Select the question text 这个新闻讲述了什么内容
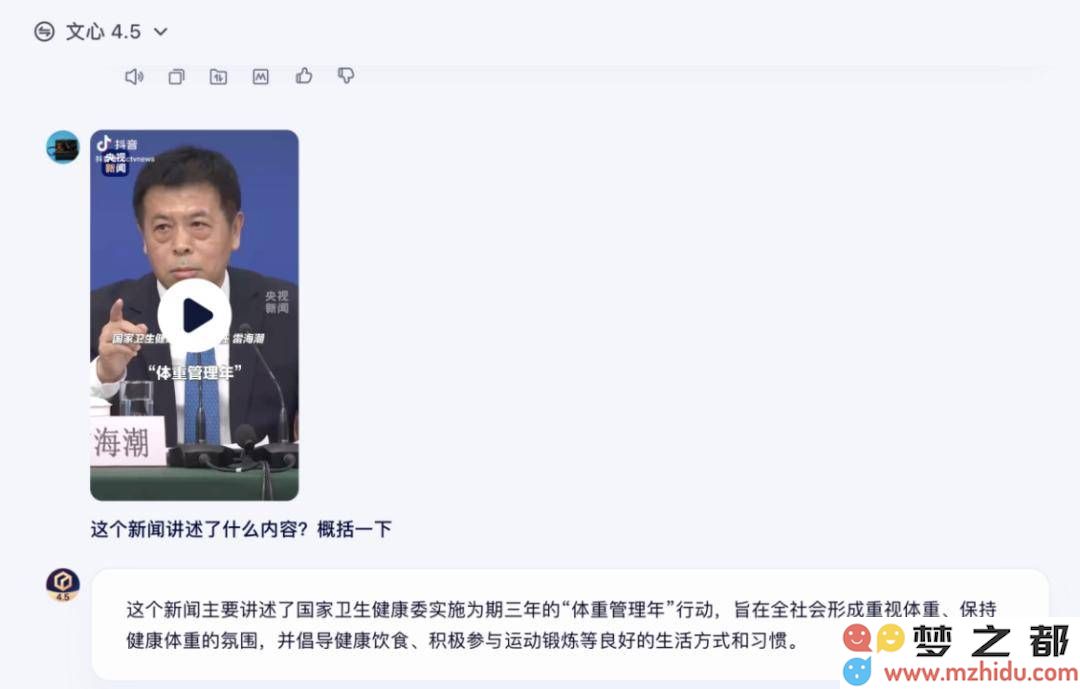The image size is (1080, 689). 199,529
